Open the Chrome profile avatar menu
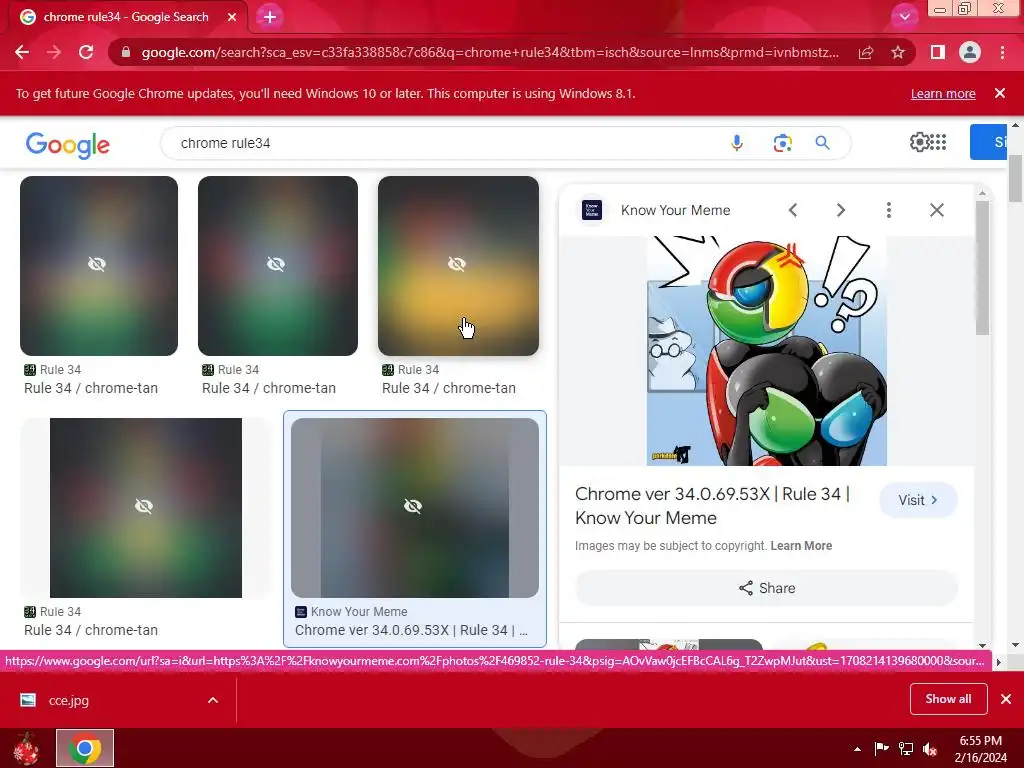 [x=970, y=52]
